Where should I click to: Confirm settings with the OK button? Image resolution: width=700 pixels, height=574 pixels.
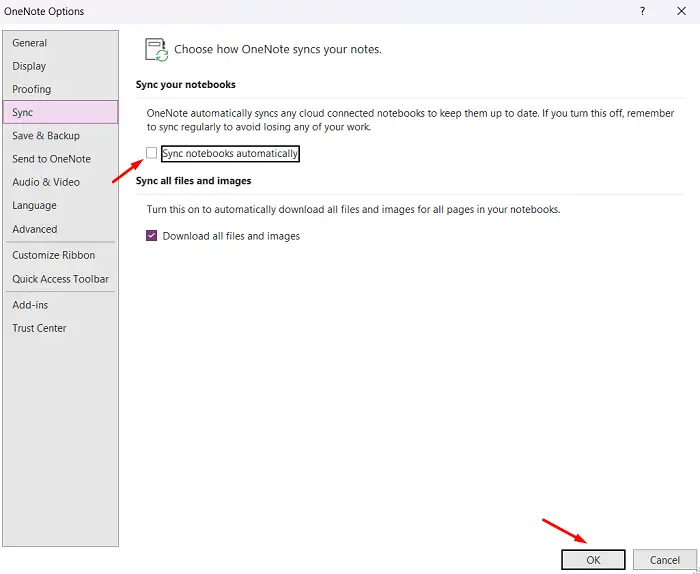click(593, 560)
